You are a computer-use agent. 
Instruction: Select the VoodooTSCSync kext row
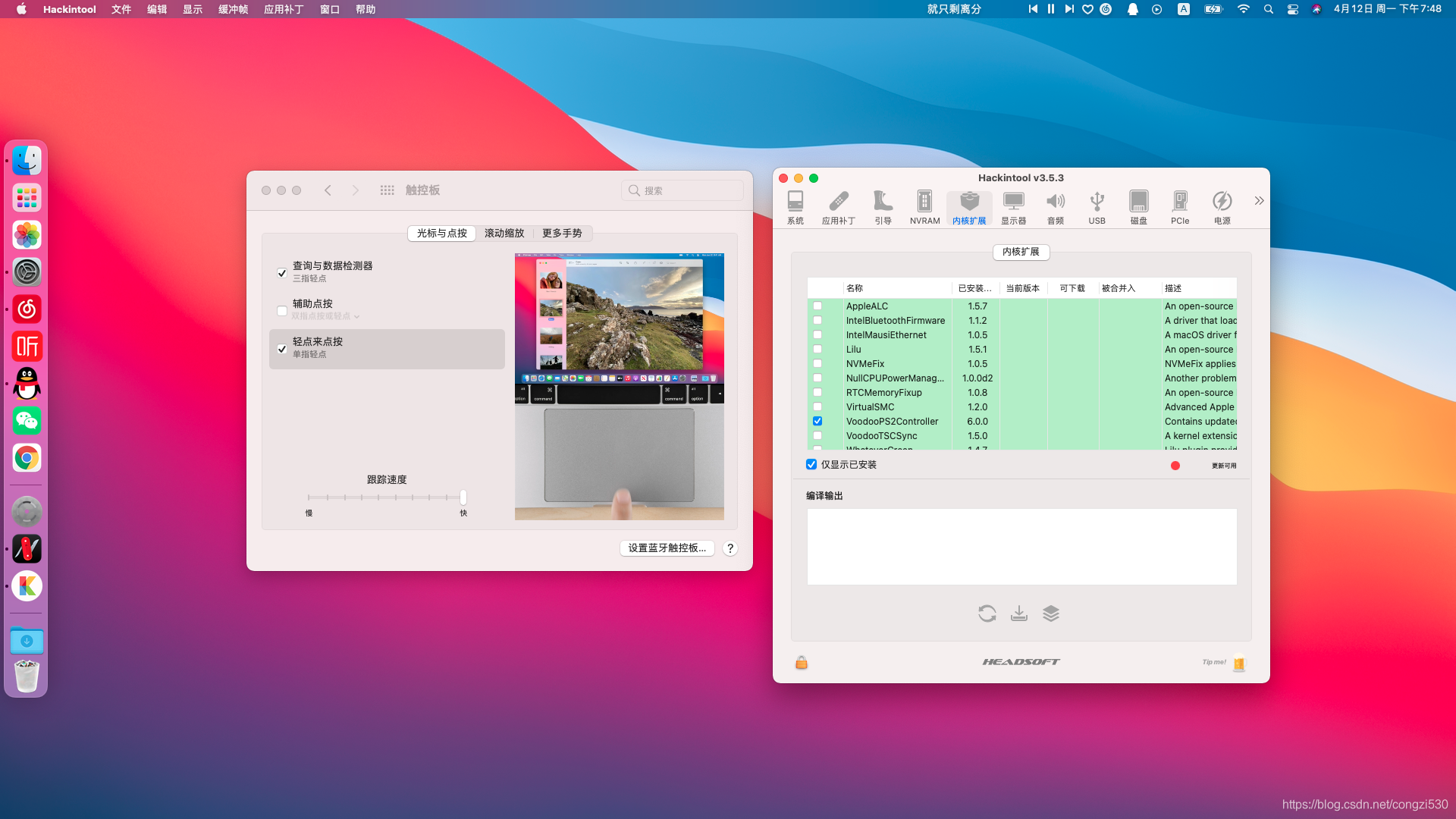[1021, 436]
